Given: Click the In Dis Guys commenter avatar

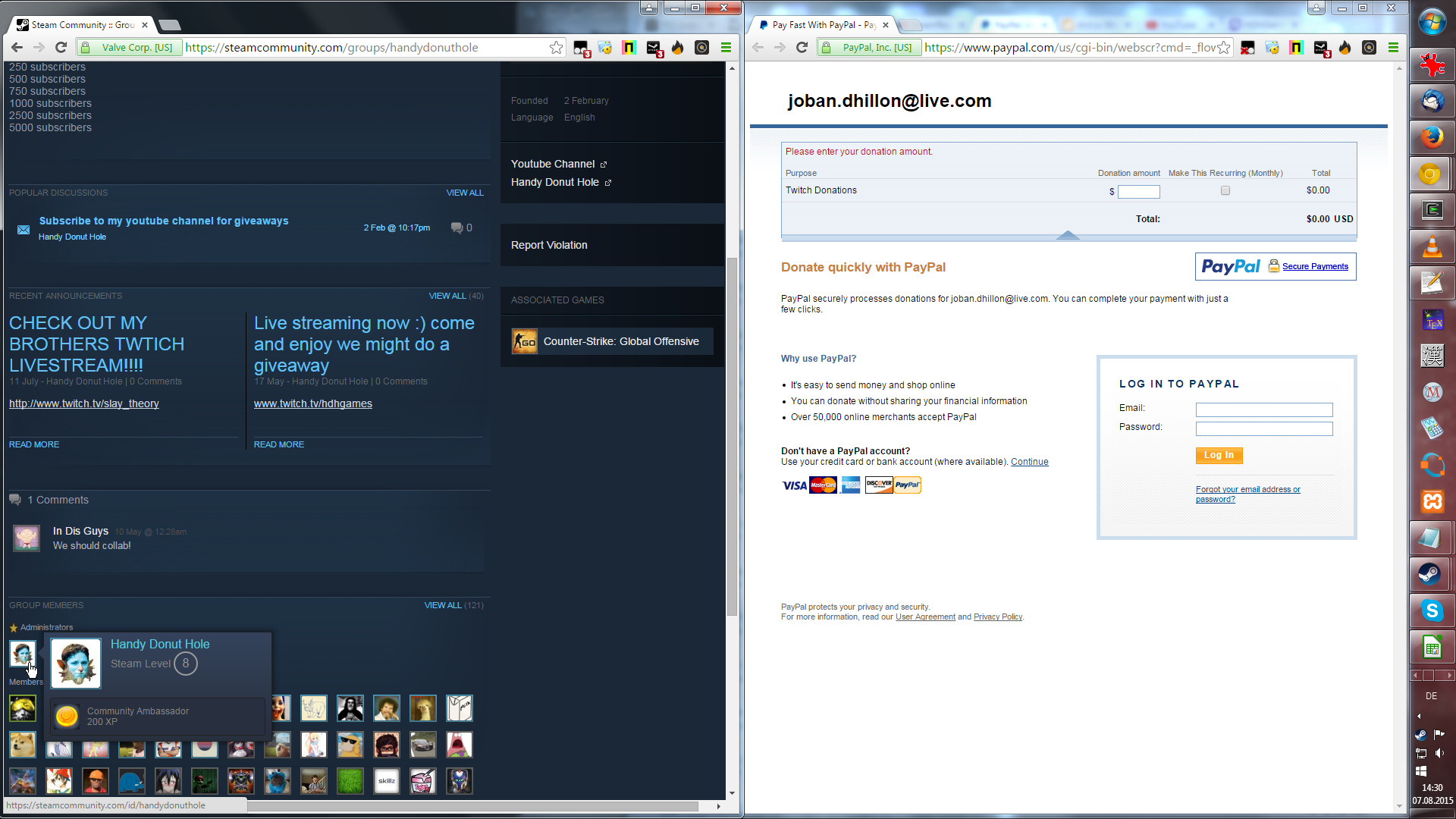Looking at the screenshot, I should click(27, 538).
